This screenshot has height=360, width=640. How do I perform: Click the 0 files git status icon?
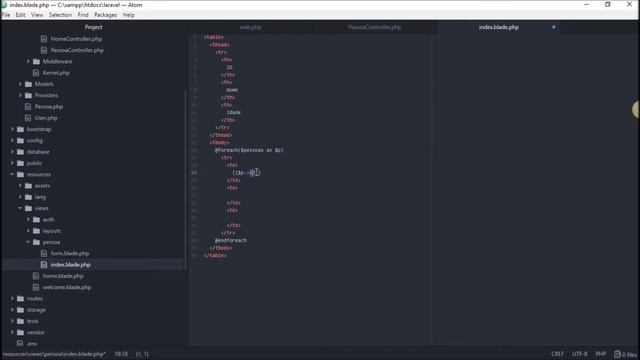click(618, 354)
